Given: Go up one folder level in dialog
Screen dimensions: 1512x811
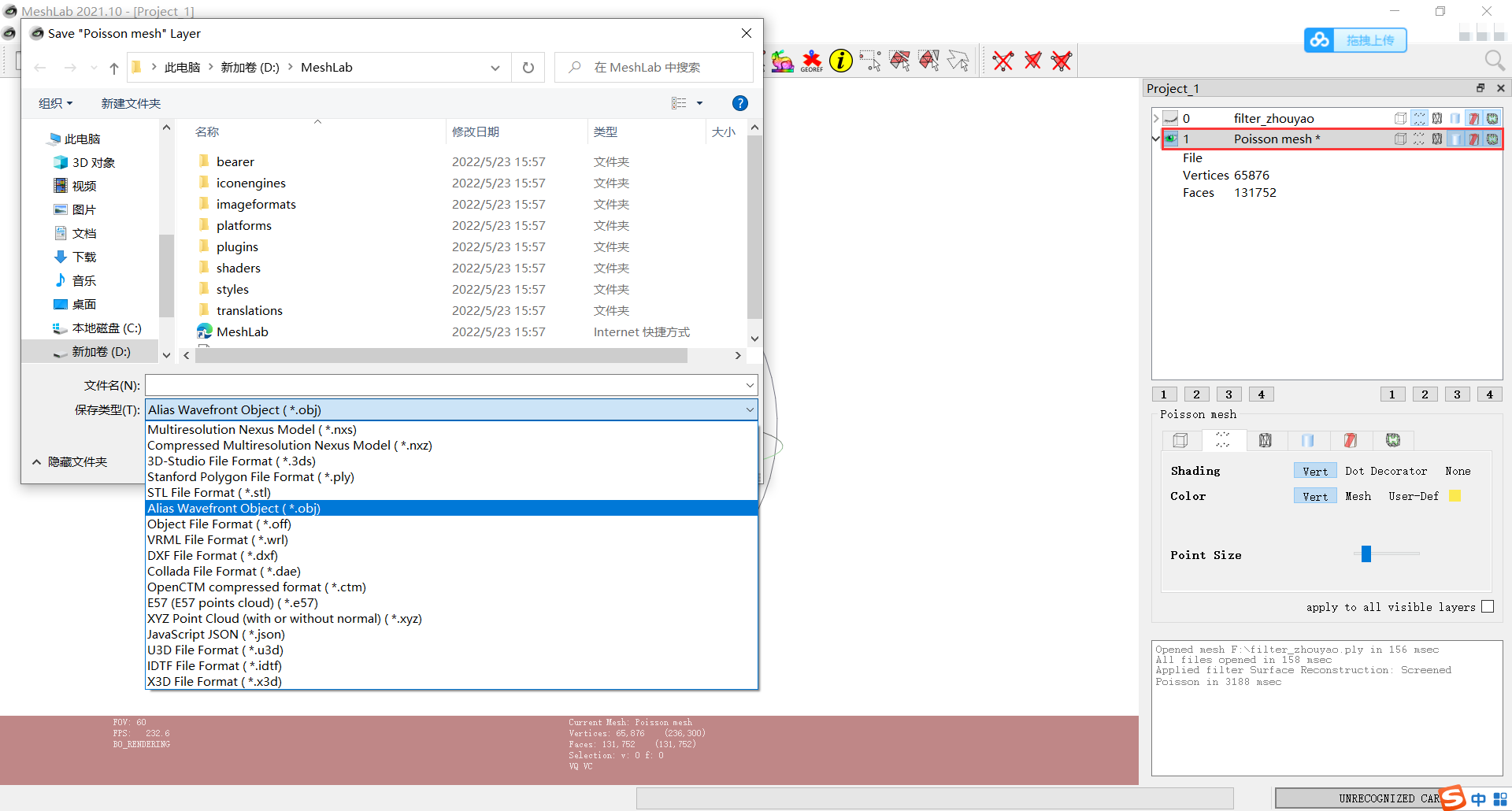Looking at the screenshot, I should coord(114,68).
